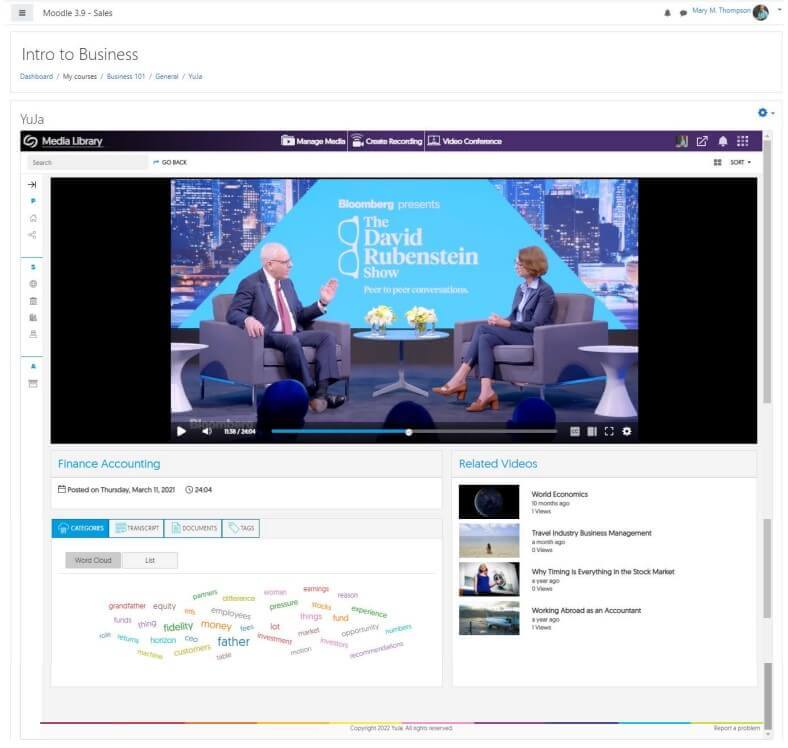788x748 pixels.
Task: Play the Finance Accounting video
Action: 181,431
